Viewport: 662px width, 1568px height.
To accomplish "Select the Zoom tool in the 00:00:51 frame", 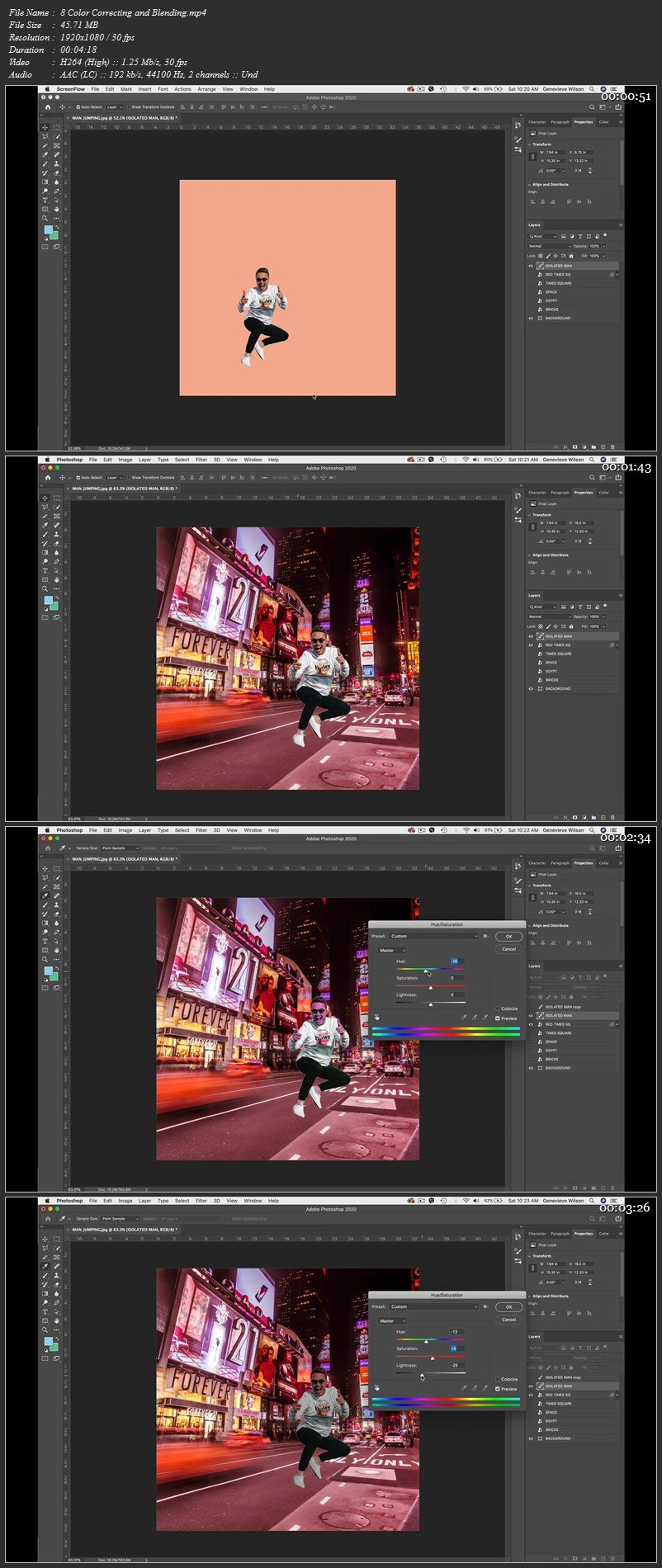I will [46, 219].
